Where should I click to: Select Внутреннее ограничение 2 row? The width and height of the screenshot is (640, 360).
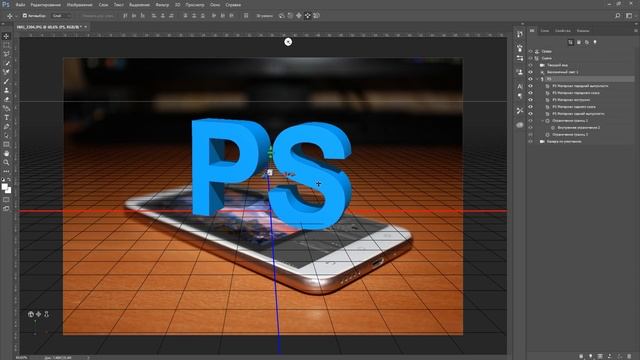click(578, 128)
